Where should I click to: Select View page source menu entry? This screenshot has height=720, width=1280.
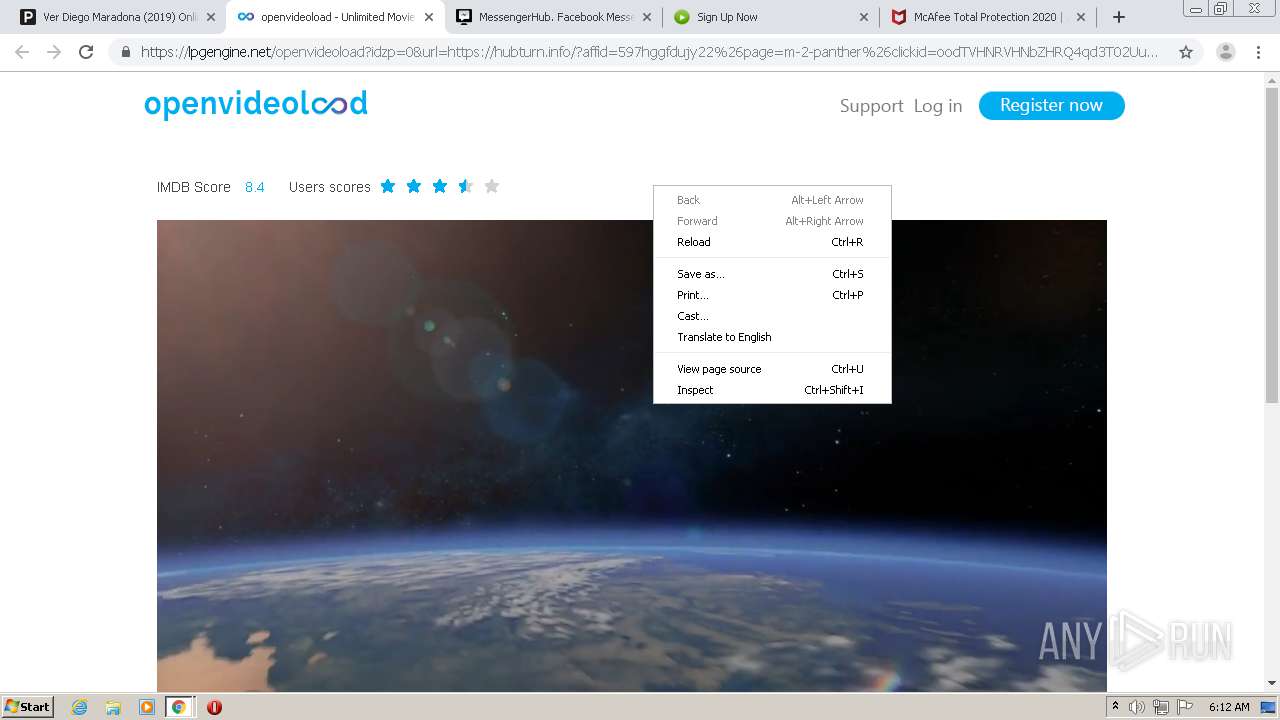772,369
